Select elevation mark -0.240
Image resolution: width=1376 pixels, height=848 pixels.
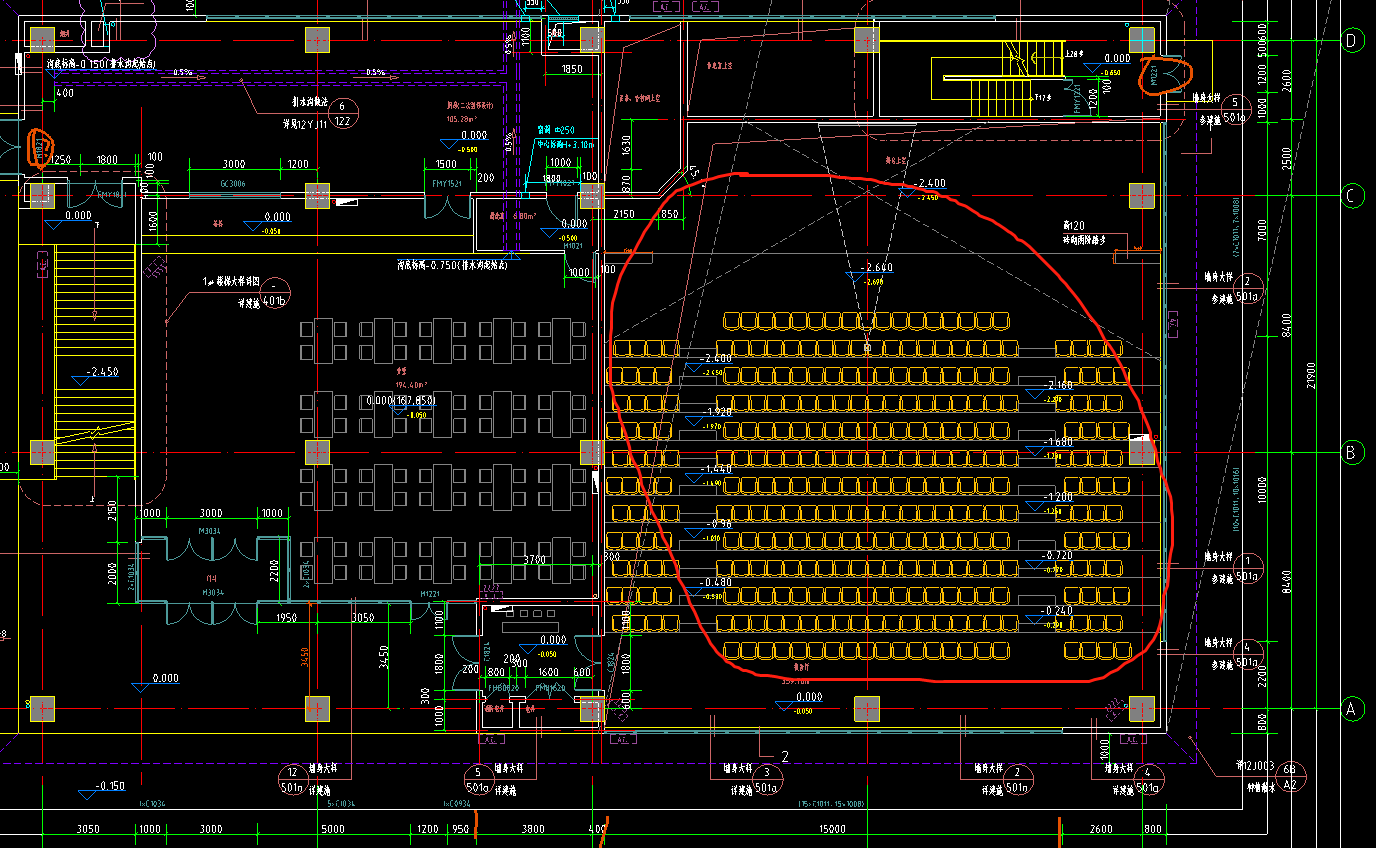(1056, 610)
